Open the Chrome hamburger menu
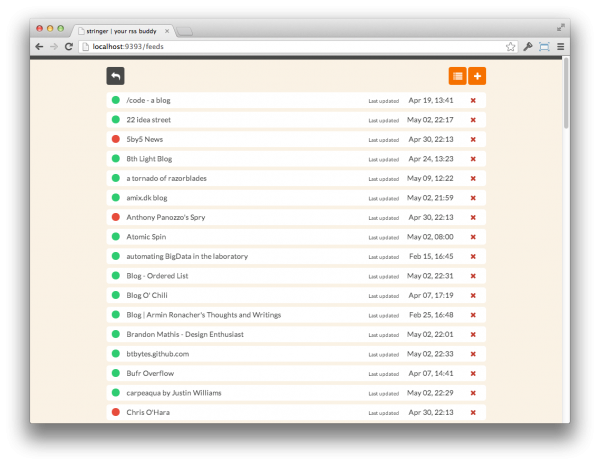This screenshot has height=465, width=600. coord(561,47)
